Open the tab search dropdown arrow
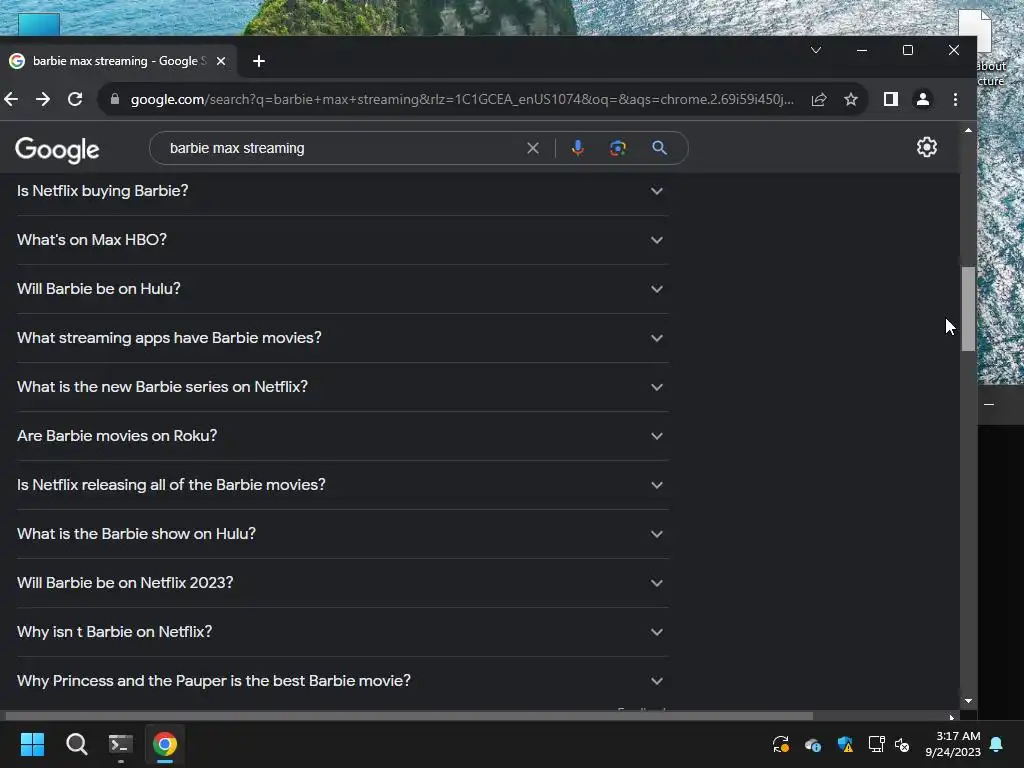This screenshot has width=1024, height=768. click(x=816, y=50)
